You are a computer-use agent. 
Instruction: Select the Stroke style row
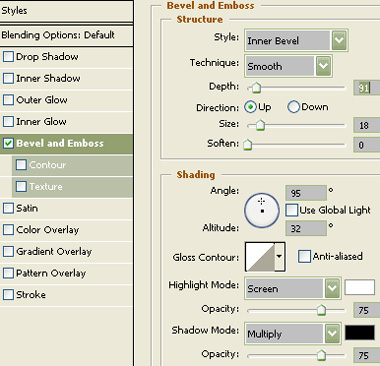tap(67, 295)
